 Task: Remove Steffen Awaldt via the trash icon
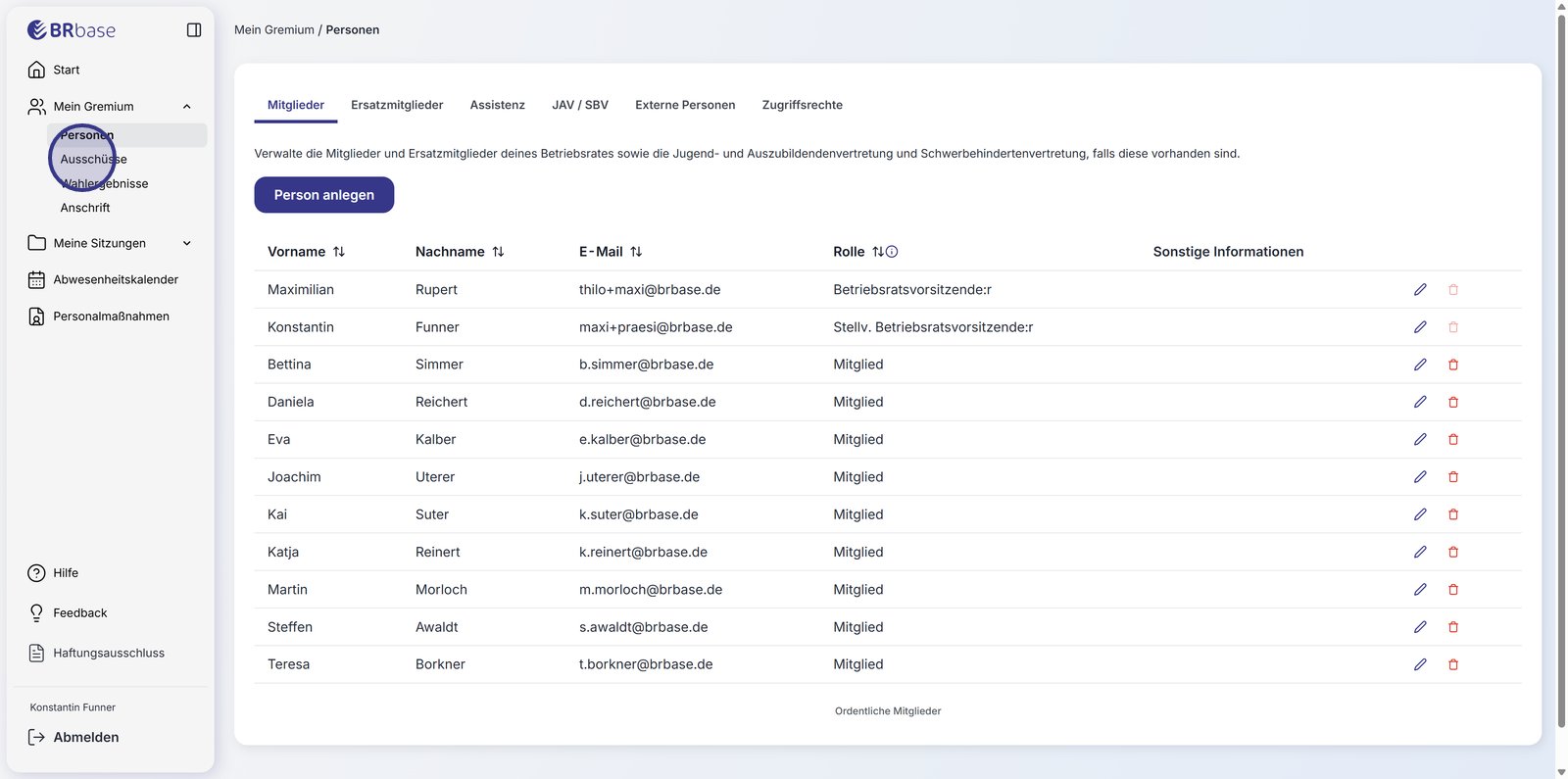(1453, 627)
